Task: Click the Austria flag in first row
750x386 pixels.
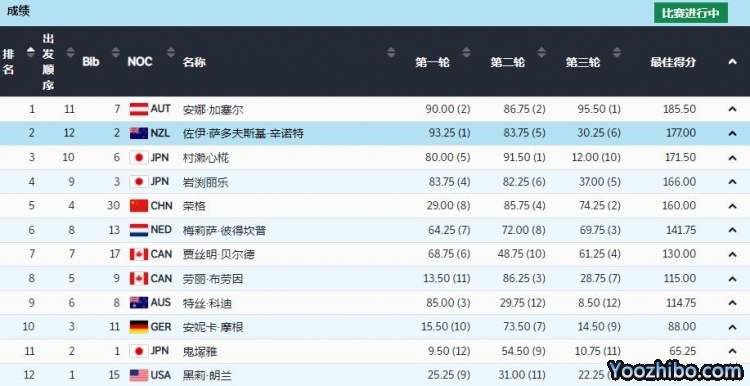Action: (139, 110)
